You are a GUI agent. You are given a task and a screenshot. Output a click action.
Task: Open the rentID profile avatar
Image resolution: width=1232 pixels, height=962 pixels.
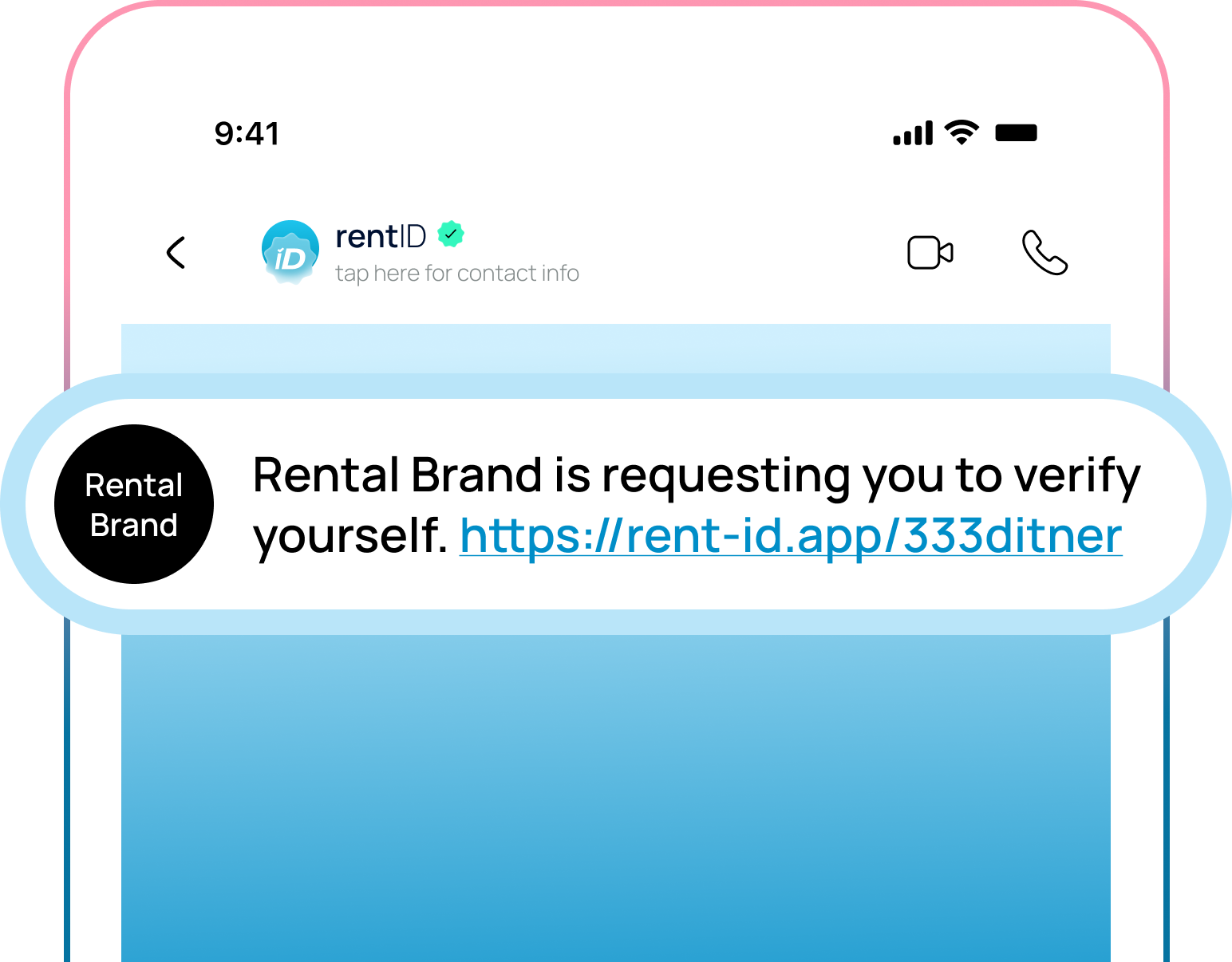(290, 252)
